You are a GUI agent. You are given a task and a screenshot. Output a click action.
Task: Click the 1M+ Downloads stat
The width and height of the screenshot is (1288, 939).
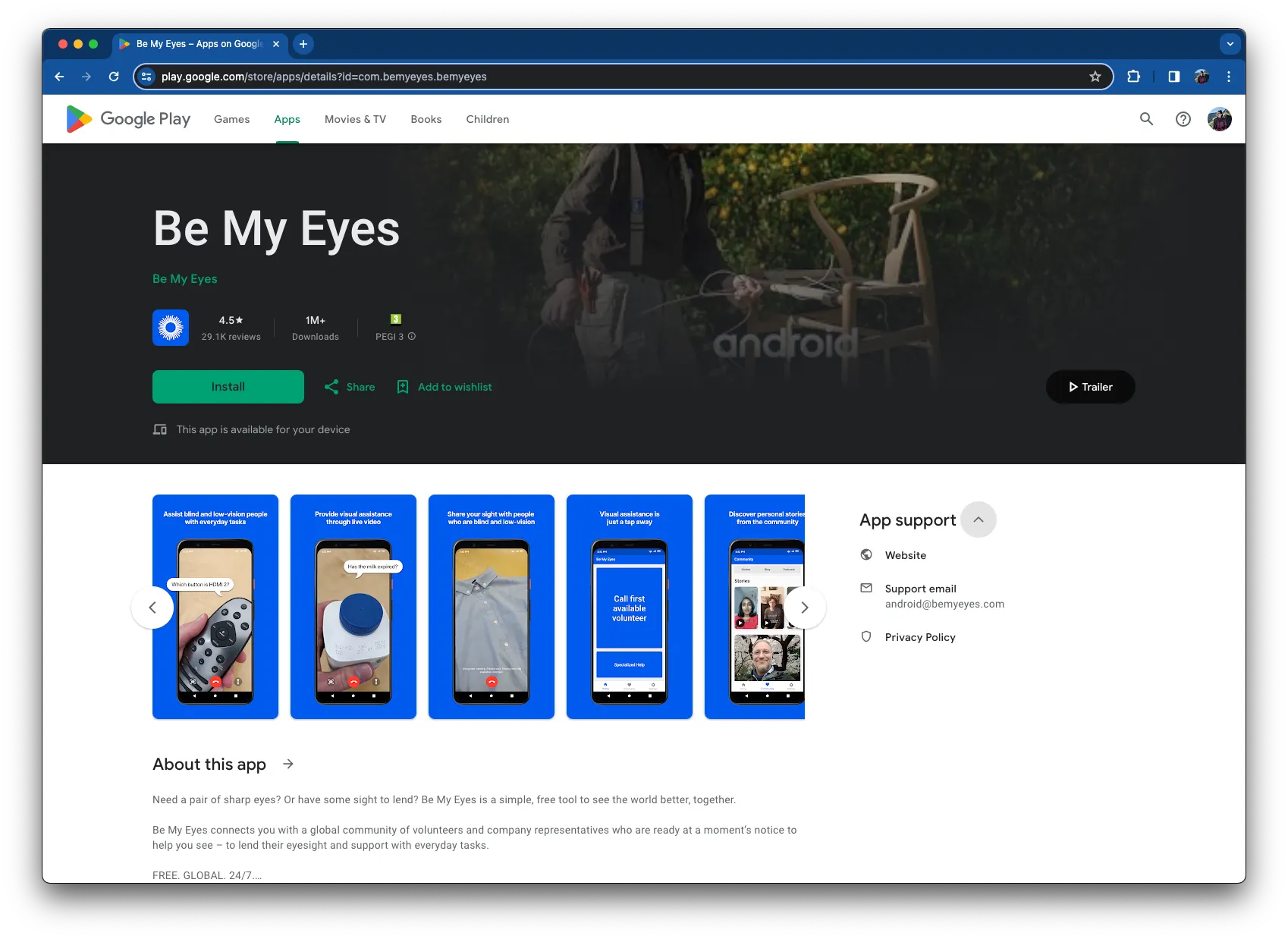coord(316,328)
